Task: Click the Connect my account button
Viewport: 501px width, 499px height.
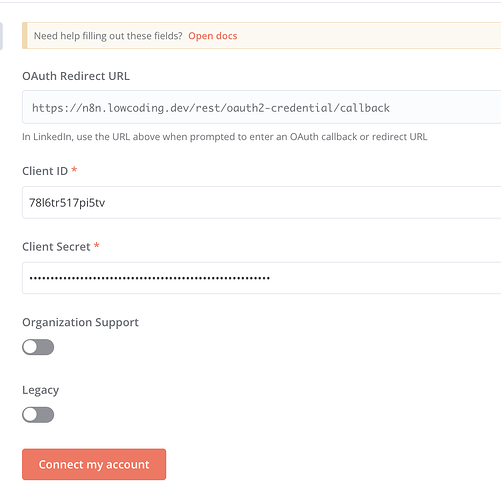Action: tap(94, 464)
